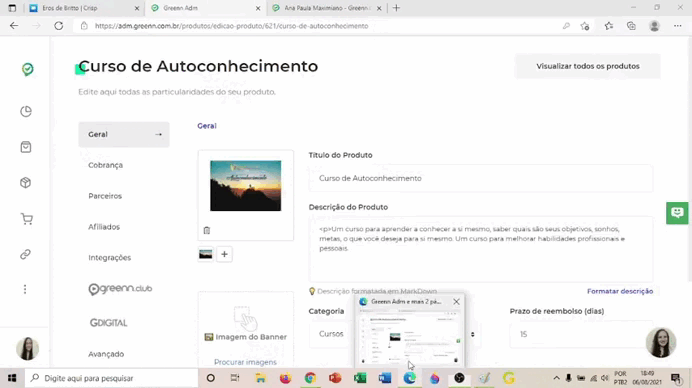692x388 pixels.
Task: Click the browser address bar URL
Action: coord(232,26)
